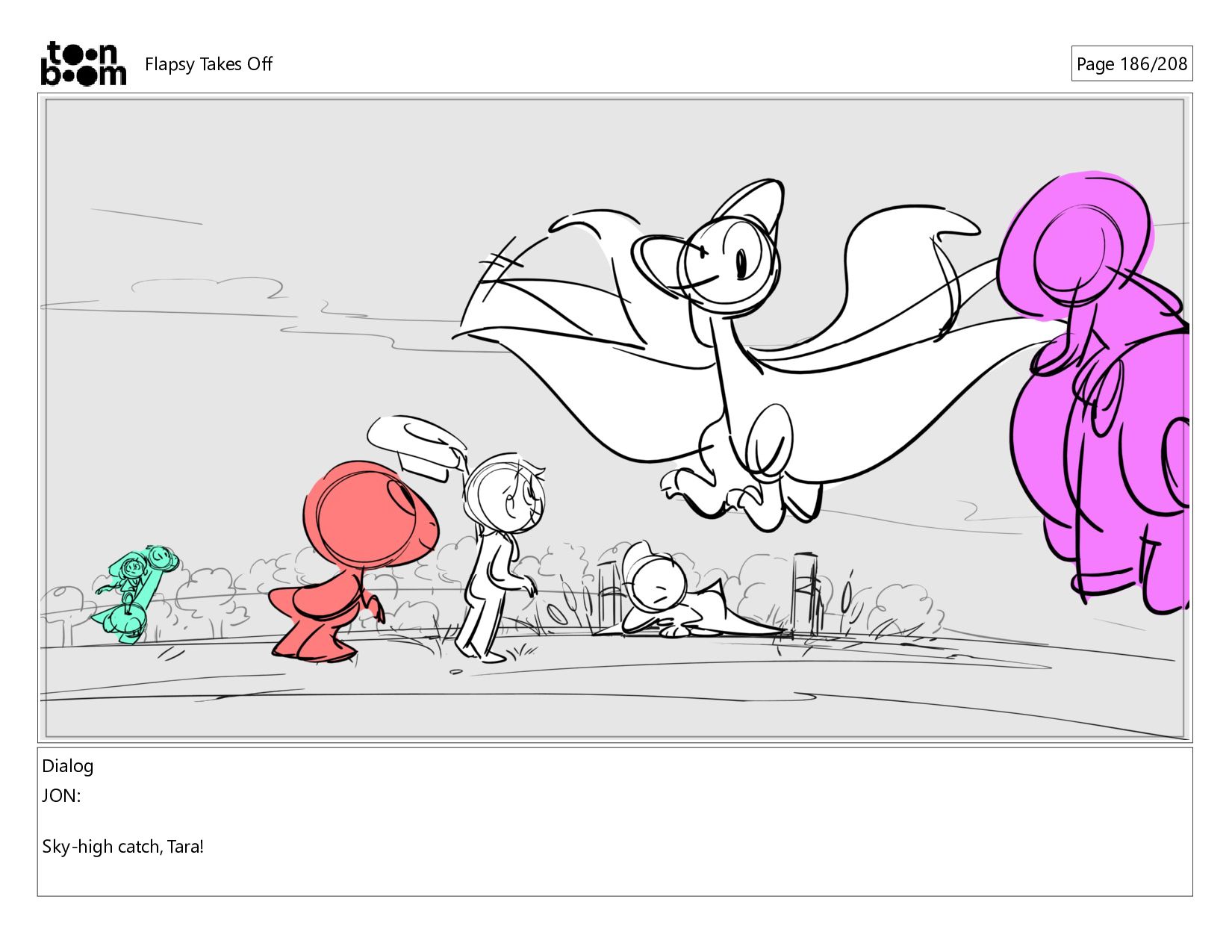Click the 'JON:' speaker label
The width and height of the screenshot is (1232, 952).
[x=61, y=795]
